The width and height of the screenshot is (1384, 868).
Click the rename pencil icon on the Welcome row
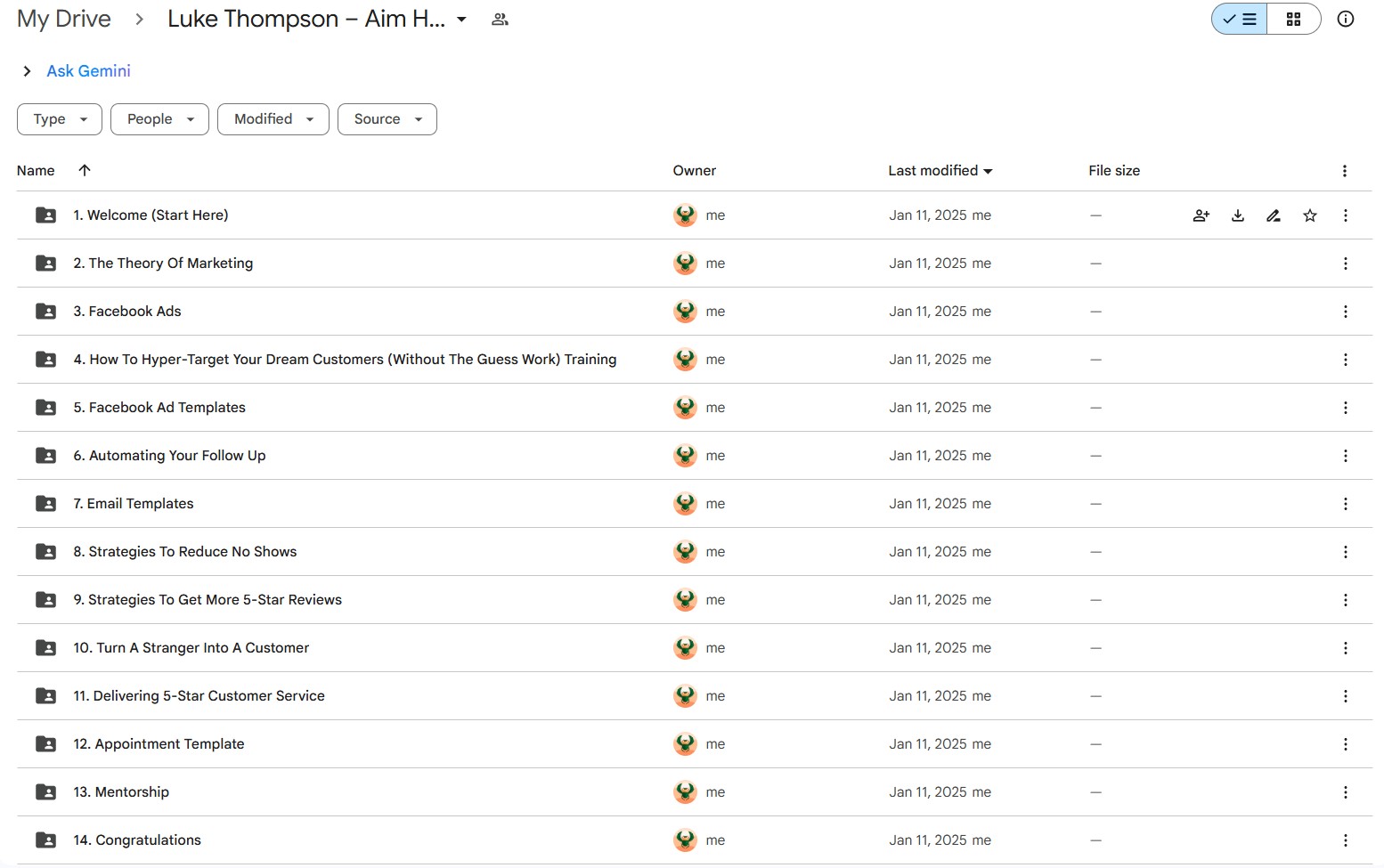(1274, 215)
